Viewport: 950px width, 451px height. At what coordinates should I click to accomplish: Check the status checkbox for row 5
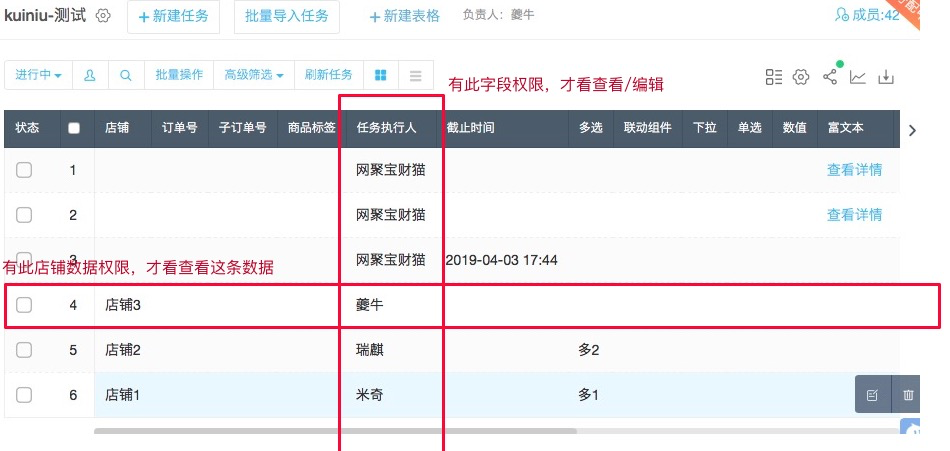pos(24,350)
